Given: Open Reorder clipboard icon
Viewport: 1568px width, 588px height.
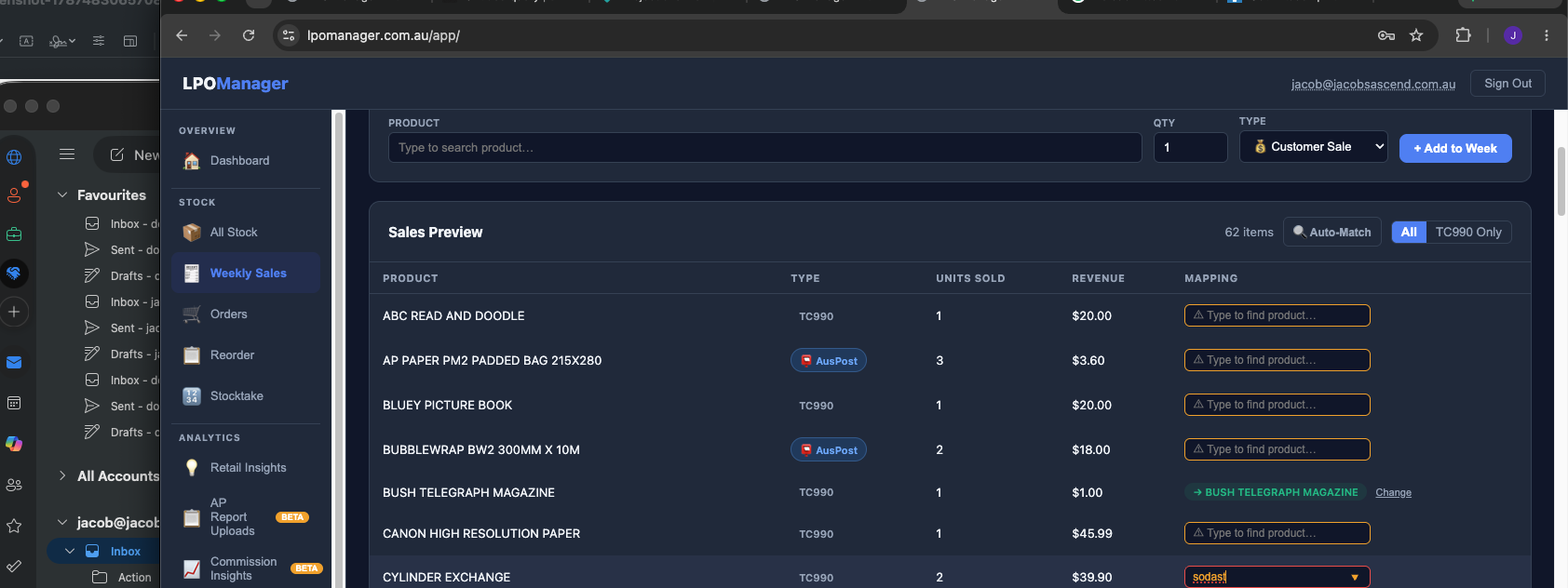Looking at the screenshot, I should coord(192,355).
